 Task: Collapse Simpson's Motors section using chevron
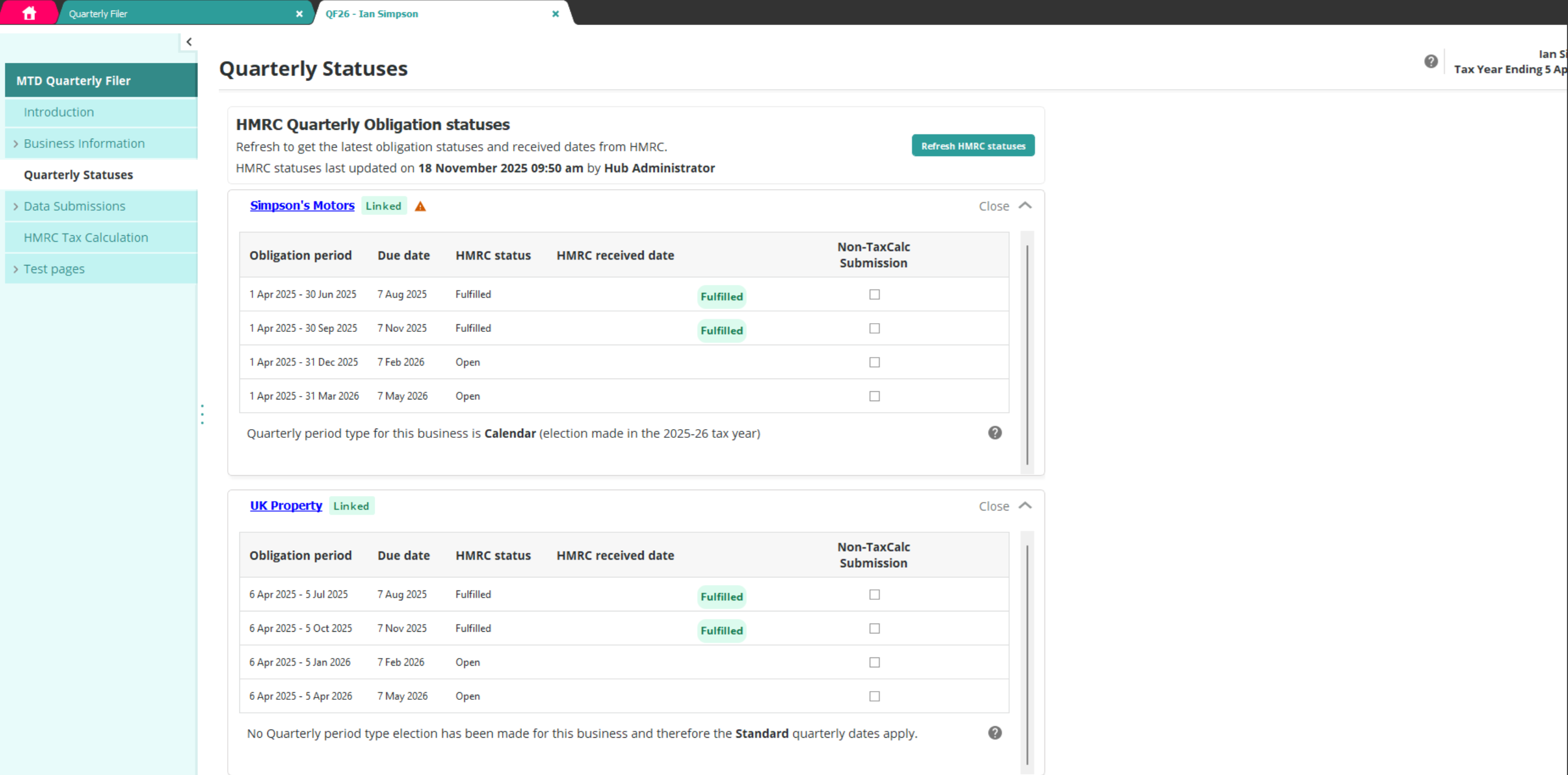tap(1025, 205)
